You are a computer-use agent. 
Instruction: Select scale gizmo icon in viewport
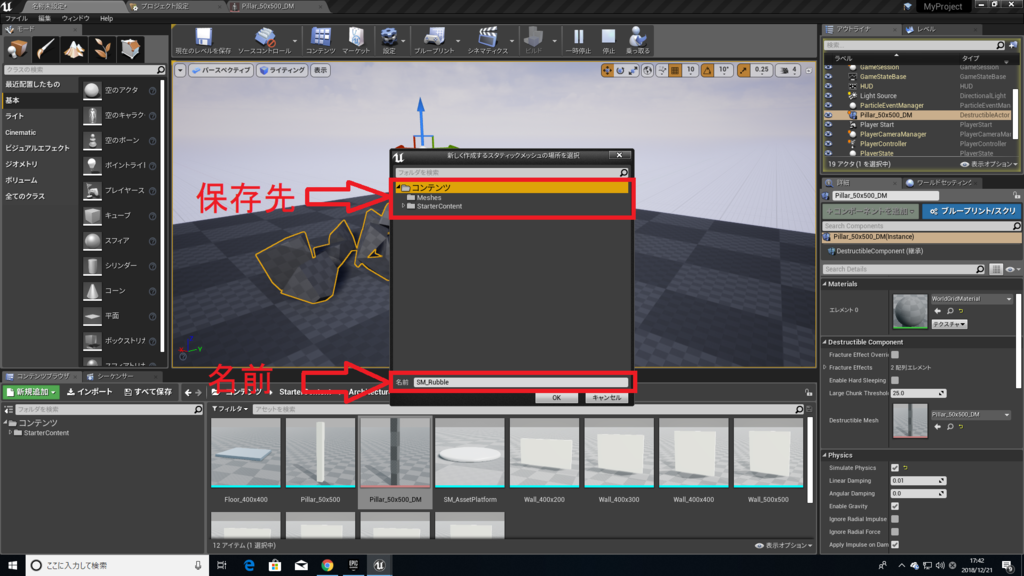[x=633, y=71]
